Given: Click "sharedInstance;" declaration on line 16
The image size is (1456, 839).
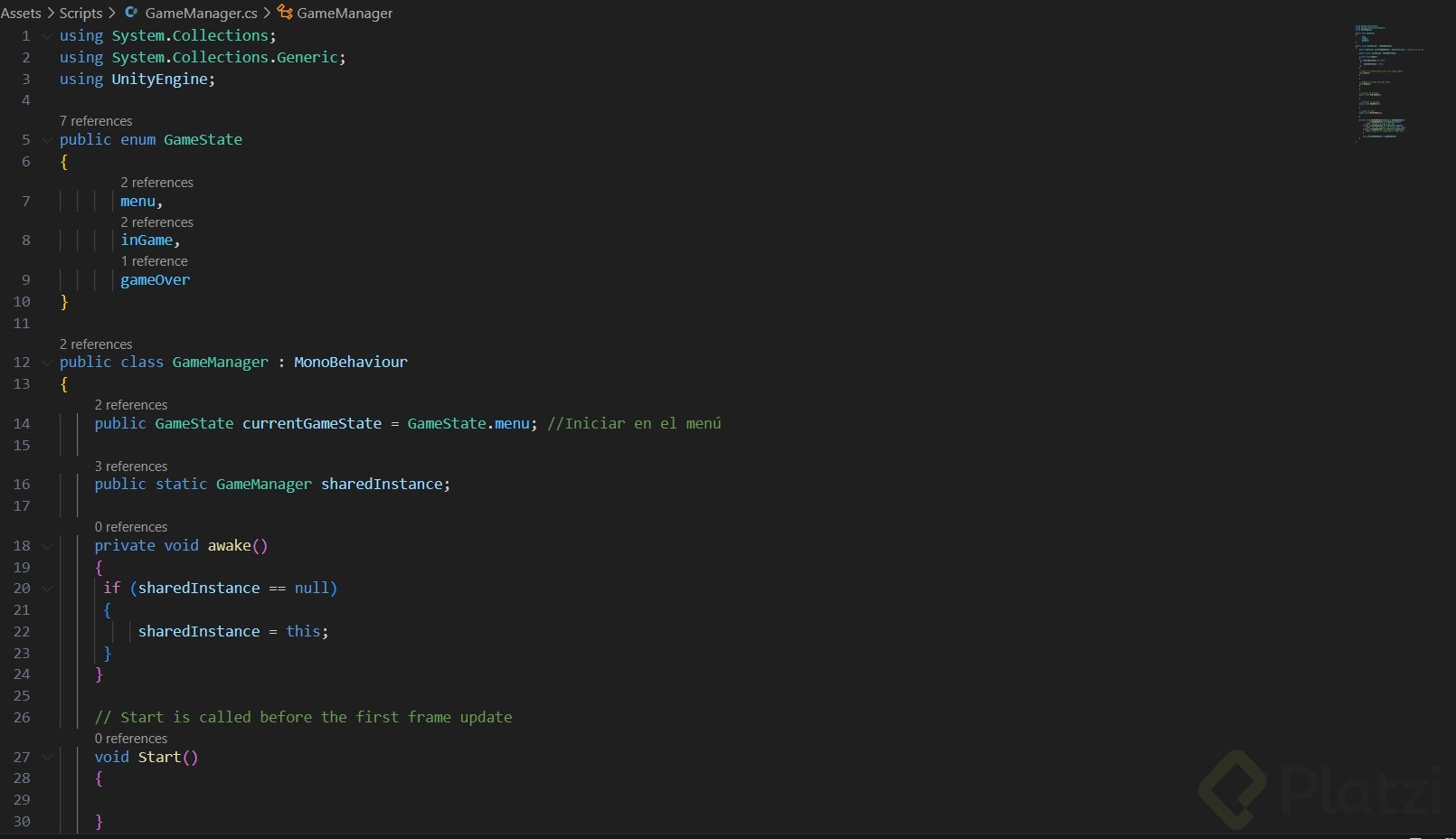Looking at the screenshot, I should click(x=386, y=485).
